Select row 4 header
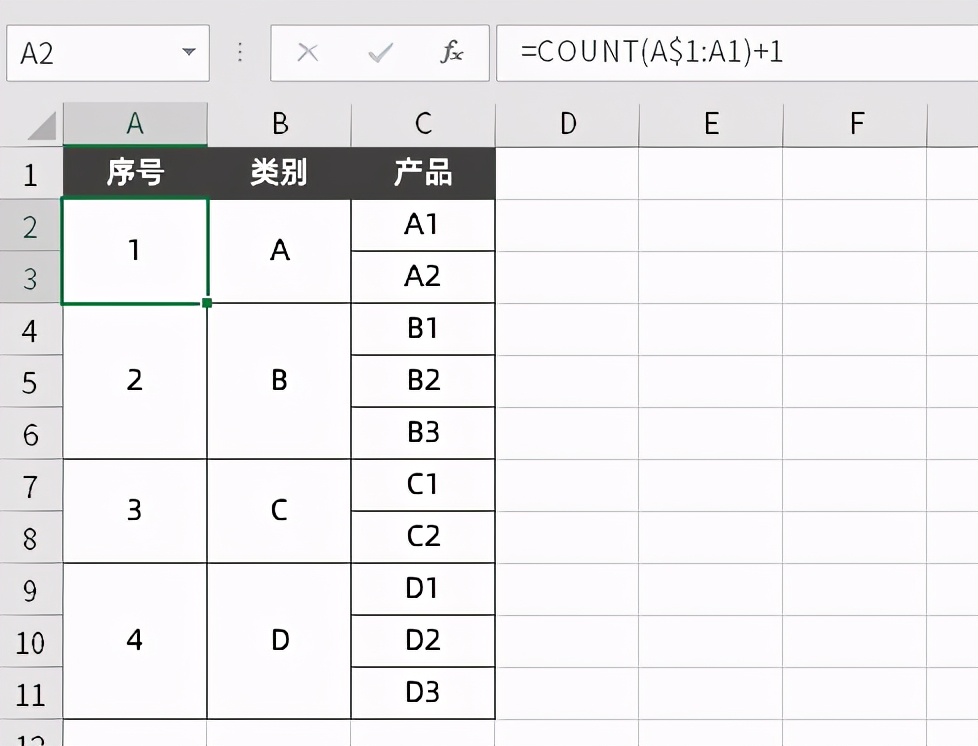This screenshot has height=746, width=978. (31, 330)
